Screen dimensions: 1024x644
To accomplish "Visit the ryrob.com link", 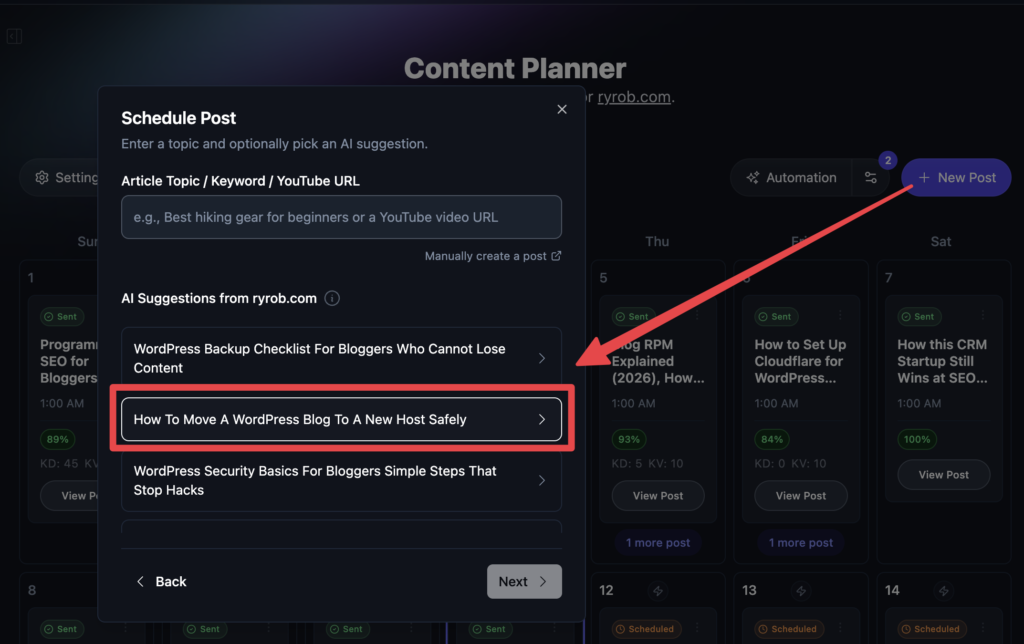I will coord(634,97).
